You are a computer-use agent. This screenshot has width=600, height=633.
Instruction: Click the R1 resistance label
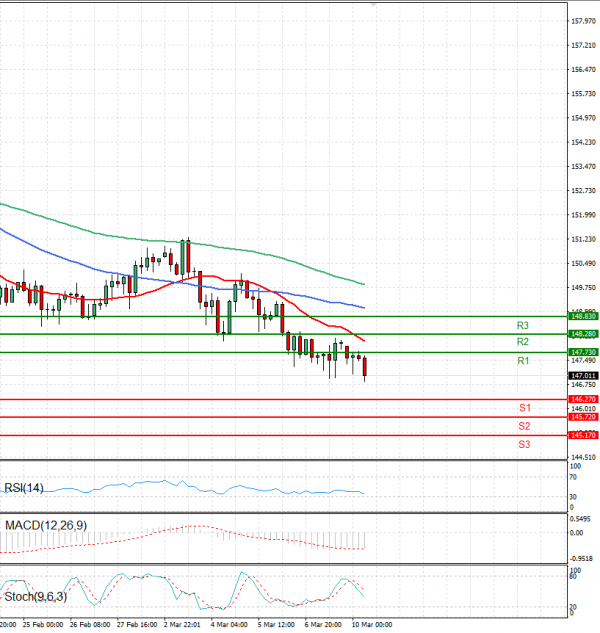(x=522, y=360)
